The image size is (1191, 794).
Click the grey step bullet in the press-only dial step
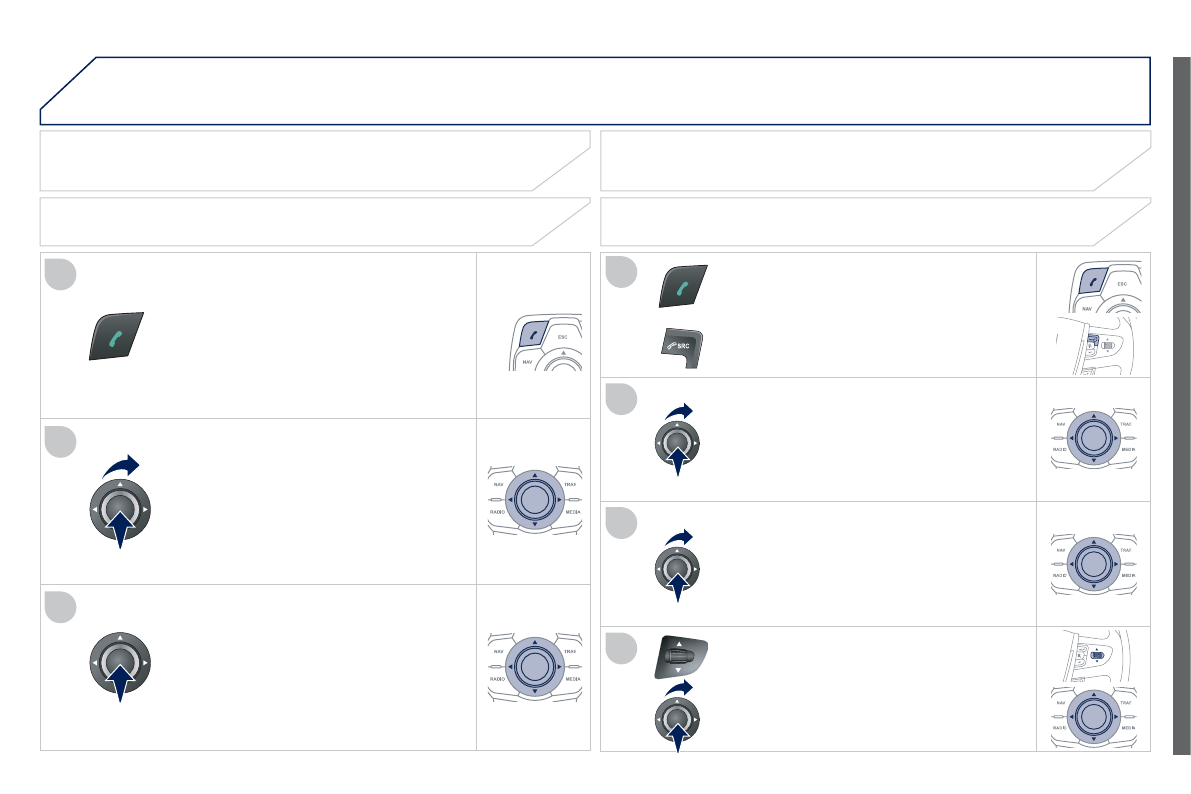[59, 607]
